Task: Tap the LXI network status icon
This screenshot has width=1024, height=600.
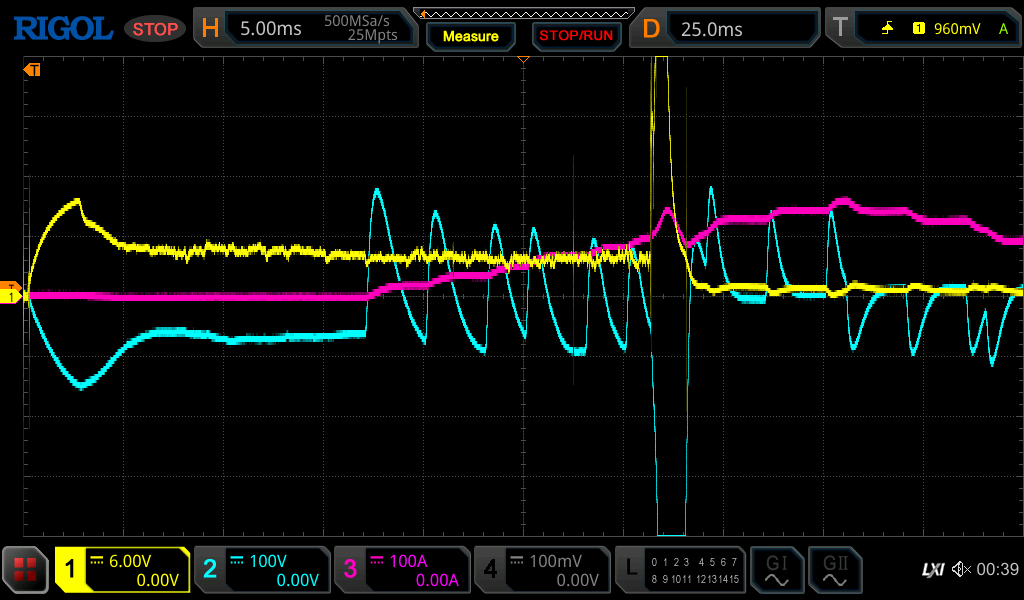Action: coord(932,570)
